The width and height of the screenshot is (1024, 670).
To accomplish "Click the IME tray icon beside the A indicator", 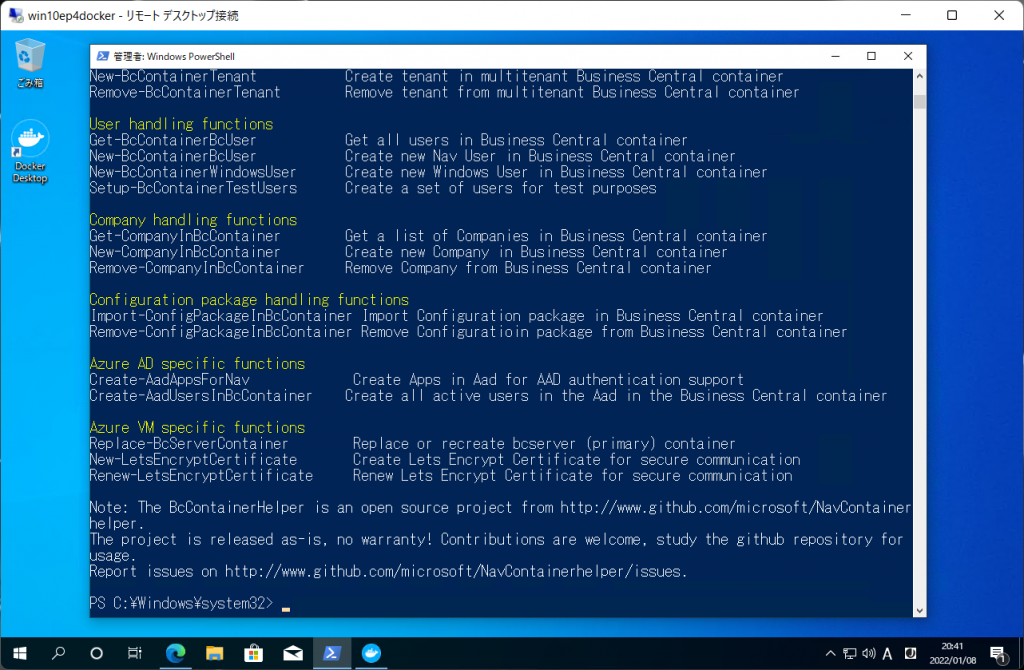I will pyautogui.click(x=910, y=653).
